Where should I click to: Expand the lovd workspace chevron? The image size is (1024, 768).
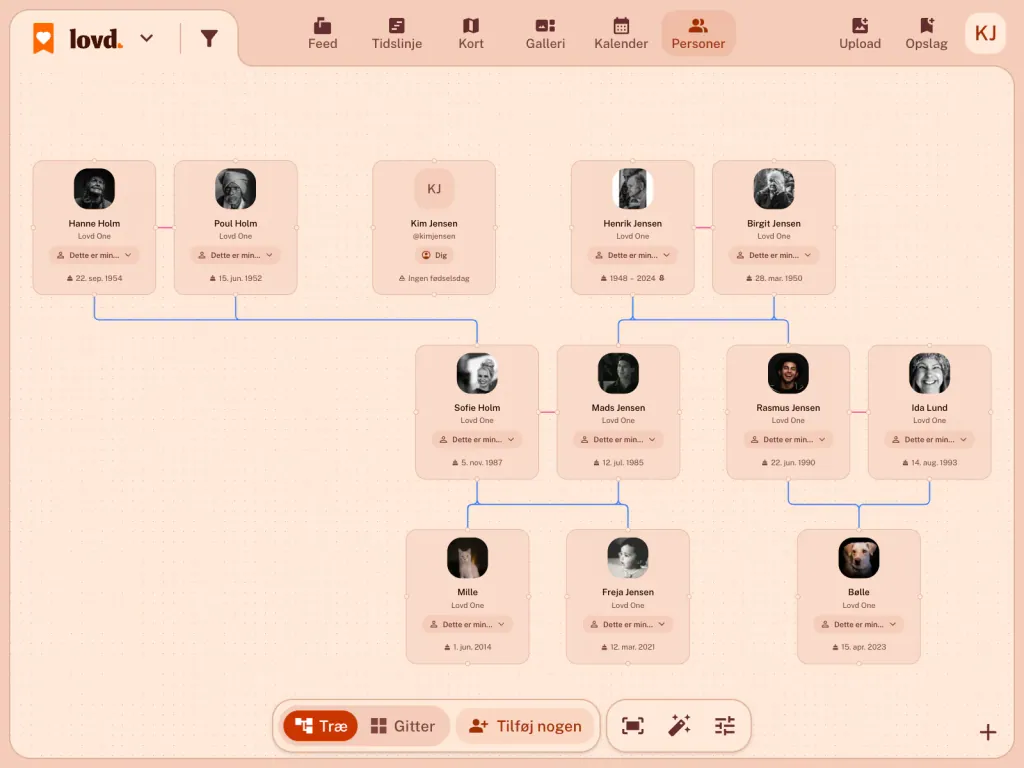click(147, 39)
